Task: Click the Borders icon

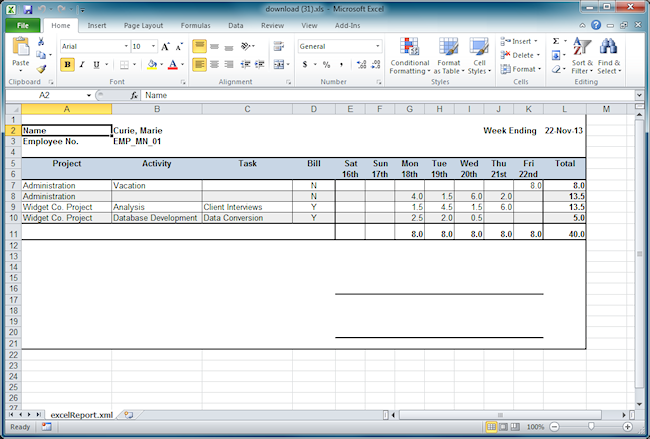Action: [x=124, y=65]
